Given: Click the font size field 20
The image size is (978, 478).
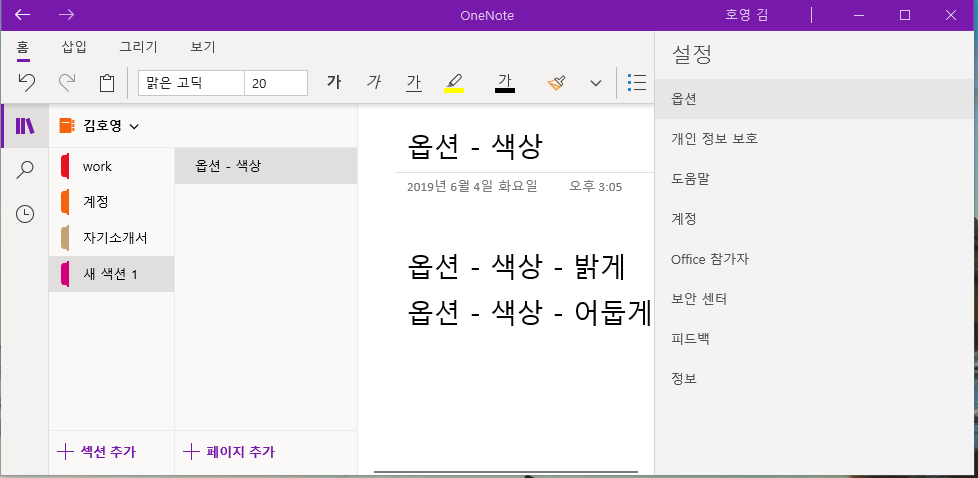Looking at the screenshot, I should coord(276,83).
